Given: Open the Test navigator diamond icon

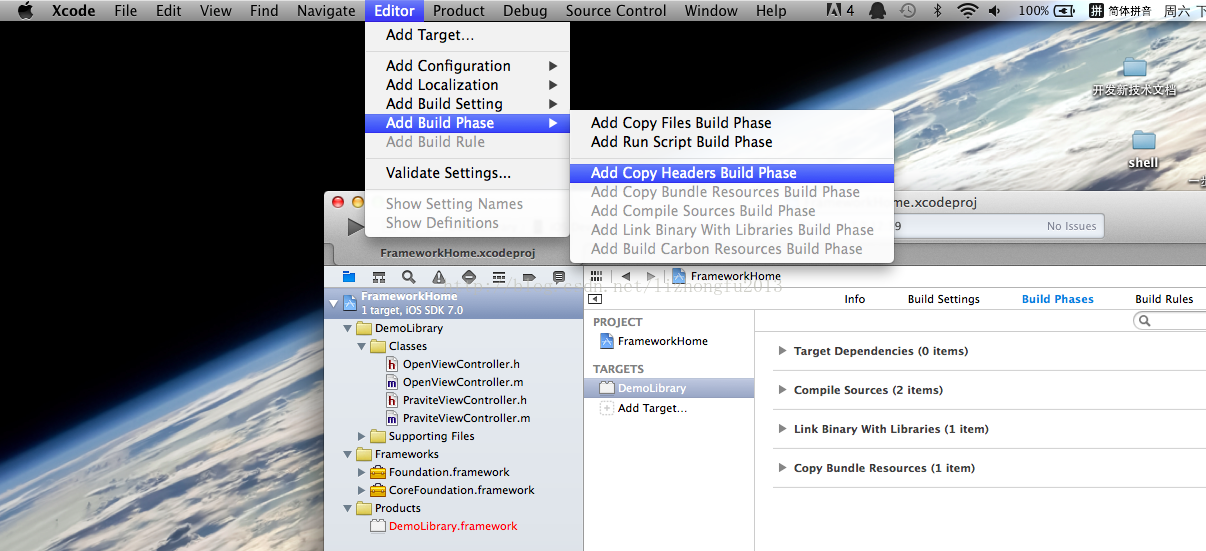Looking at the screenshot, I should [x=469, y=277].
